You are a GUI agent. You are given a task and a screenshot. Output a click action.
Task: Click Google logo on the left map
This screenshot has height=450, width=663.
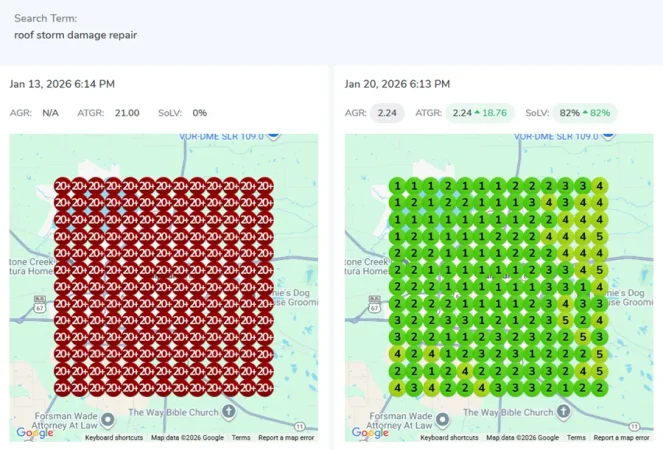(34, 434)
